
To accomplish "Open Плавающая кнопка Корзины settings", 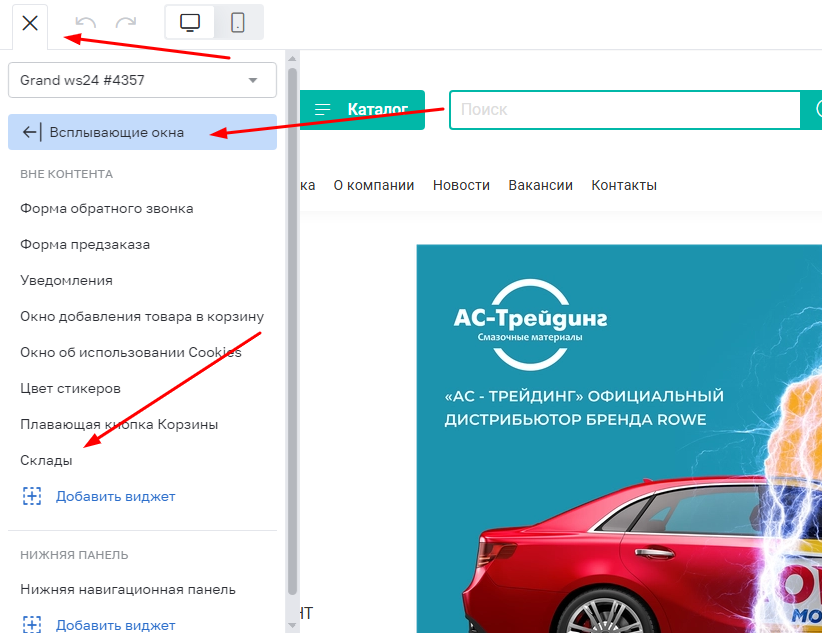I will (119, 424).
